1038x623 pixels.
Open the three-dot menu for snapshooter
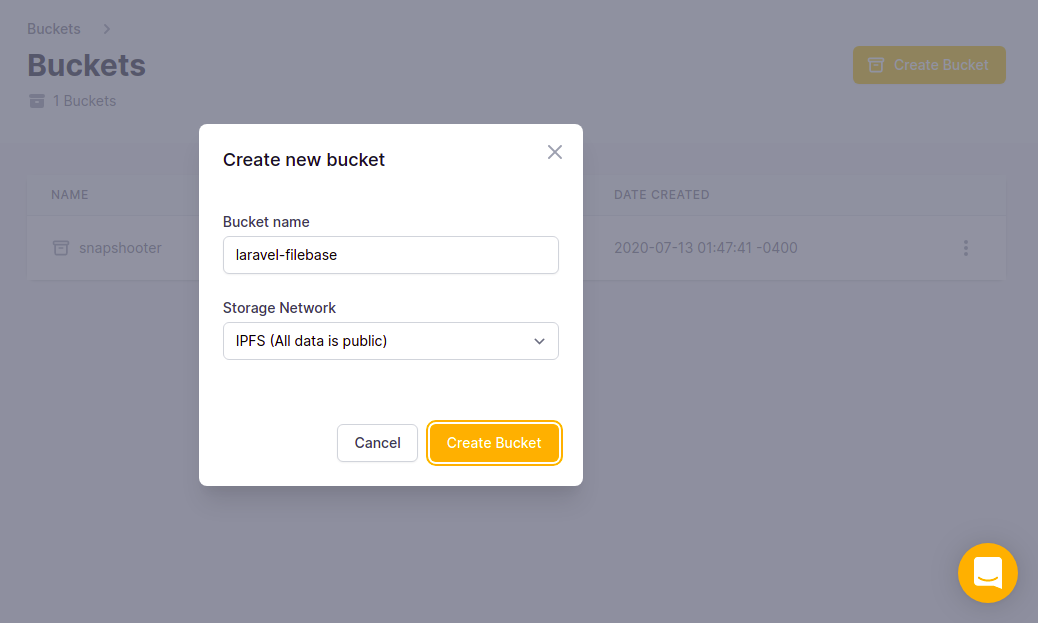[x=966, y=248]
